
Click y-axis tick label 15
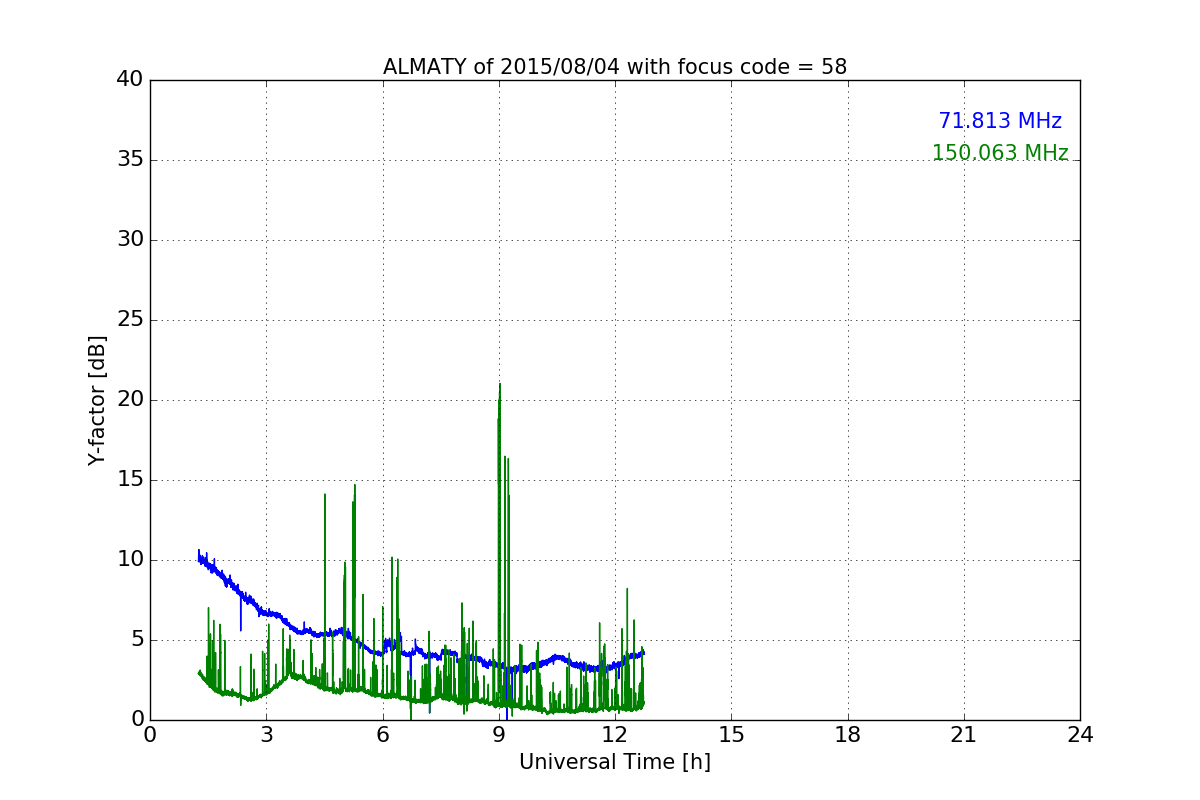coord(129,480)
